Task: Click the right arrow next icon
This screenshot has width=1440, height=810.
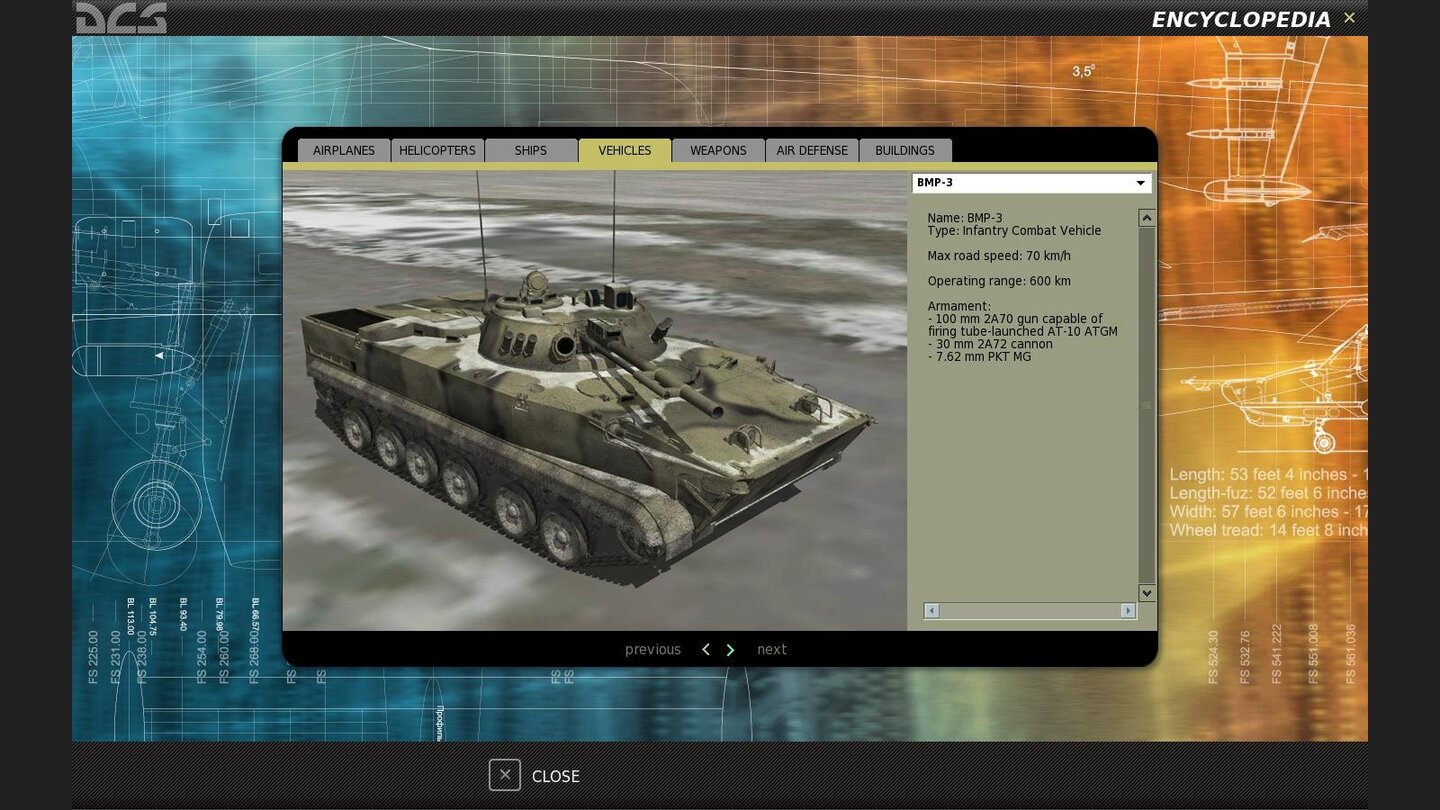Action: click(730, 650)
